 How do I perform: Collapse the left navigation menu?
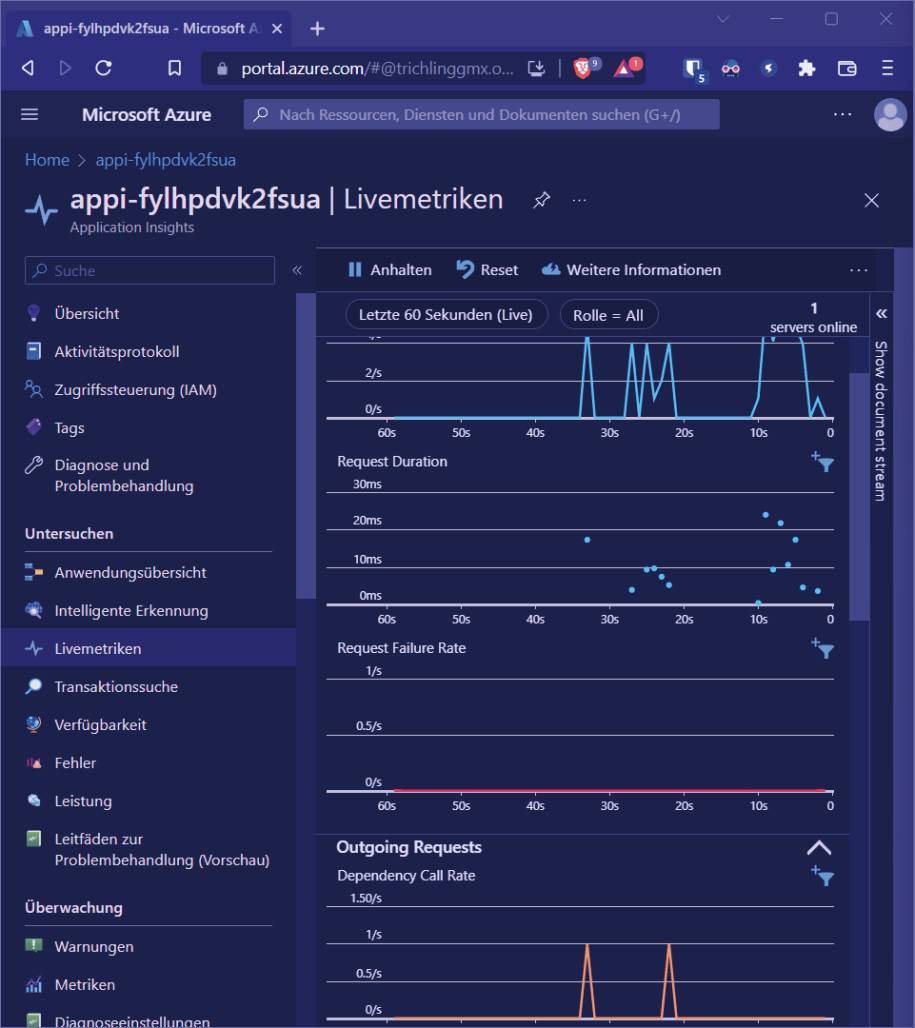(297, 270)
